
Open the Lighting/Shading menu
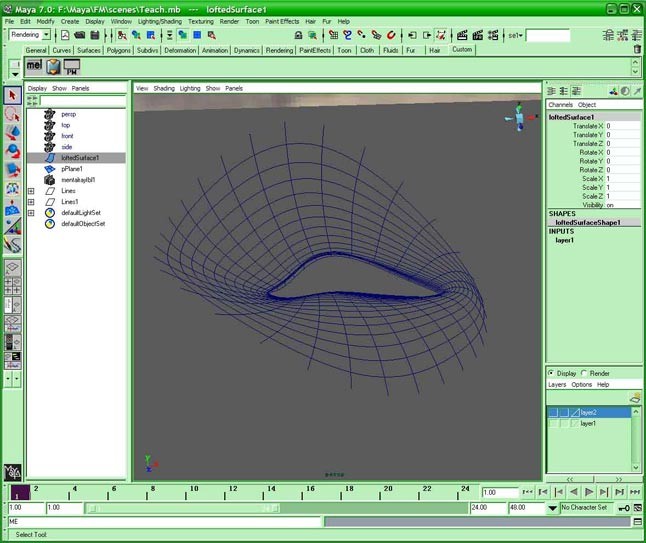pyautogui.click(x=158, y=21)
